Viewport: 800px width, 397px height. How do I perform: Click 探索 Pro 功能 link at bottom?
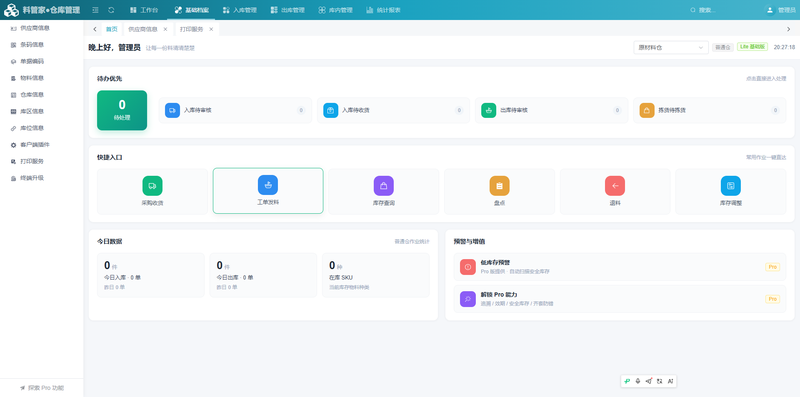coord(42,388)
